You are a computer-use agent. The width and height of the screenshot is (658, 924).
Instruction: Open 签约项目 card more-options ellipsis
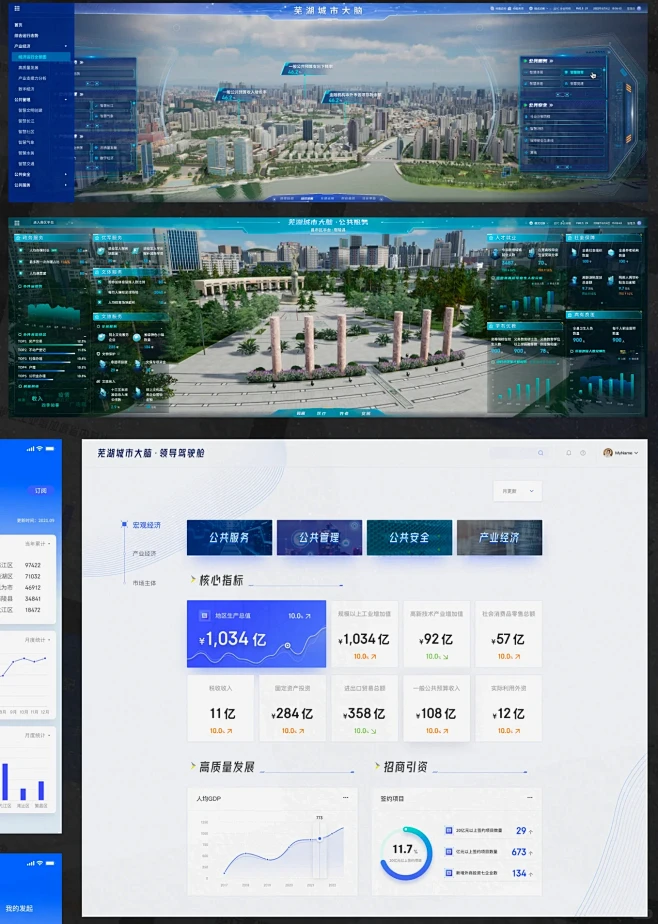tap(529, 797)
